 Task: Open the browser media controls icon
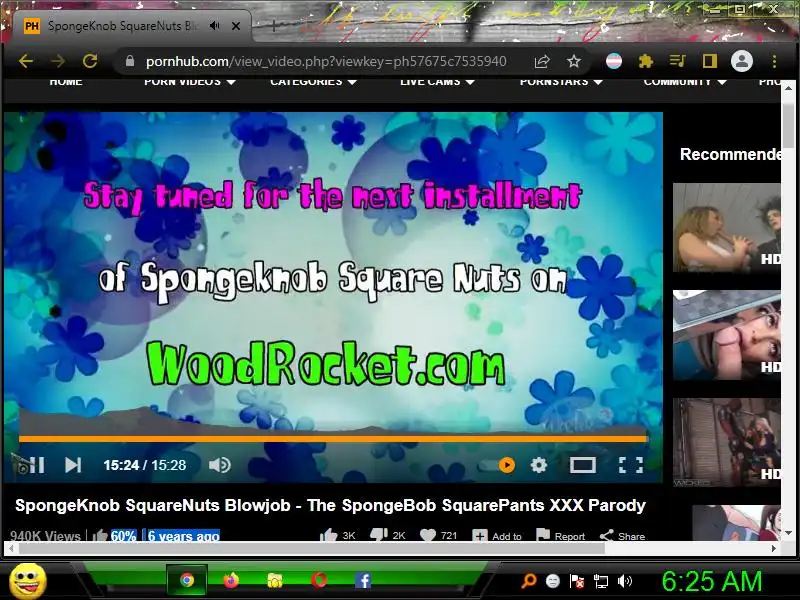click(678, 61)
